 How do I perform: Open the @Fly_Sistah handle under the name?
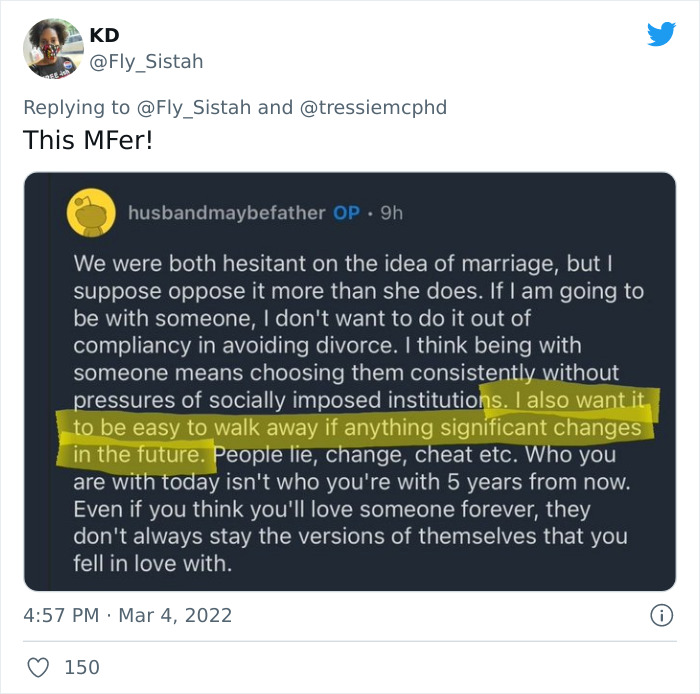[146, 62]
